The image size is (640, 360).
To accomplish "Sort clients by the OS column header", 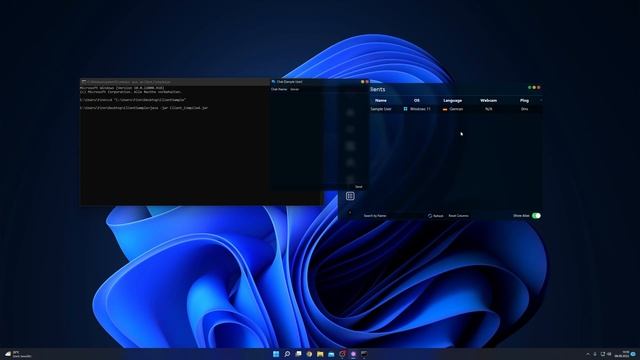I will 416,100.
